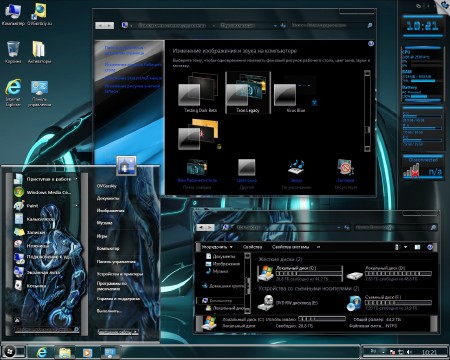The height and width of the screenshot is (360, 450).
Task: Expand toolbar overflow chevron after Свойства системы
Action: click(x=318, y=247)
